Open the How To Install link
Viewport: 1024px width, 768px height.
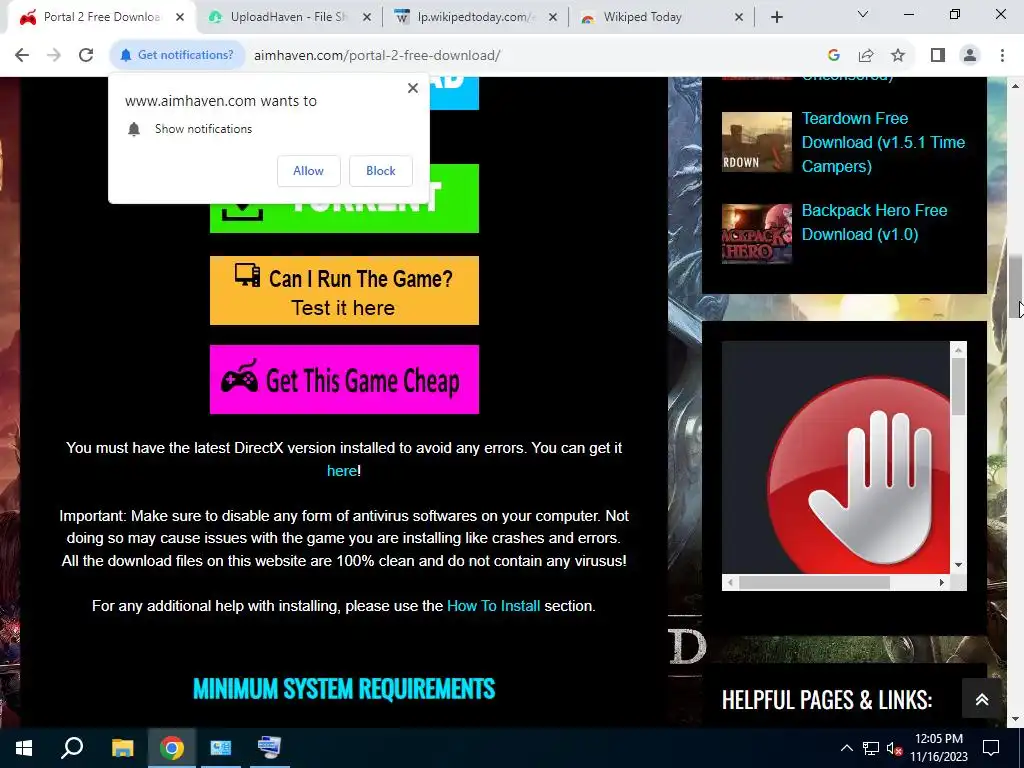[x=493, y=606]
